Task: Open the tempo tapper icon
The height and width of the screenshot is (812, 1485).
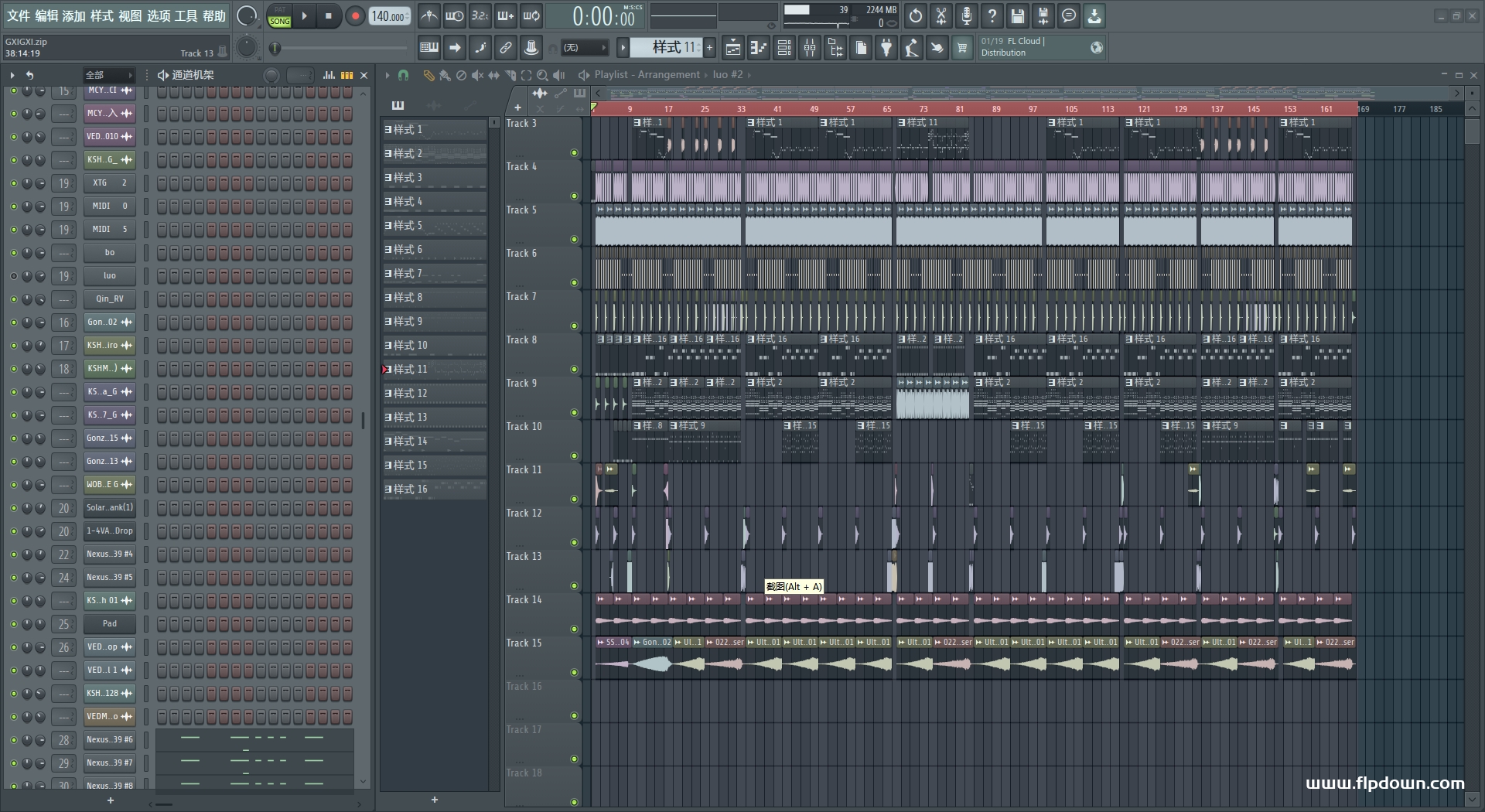Action: [x=912, y=48]
